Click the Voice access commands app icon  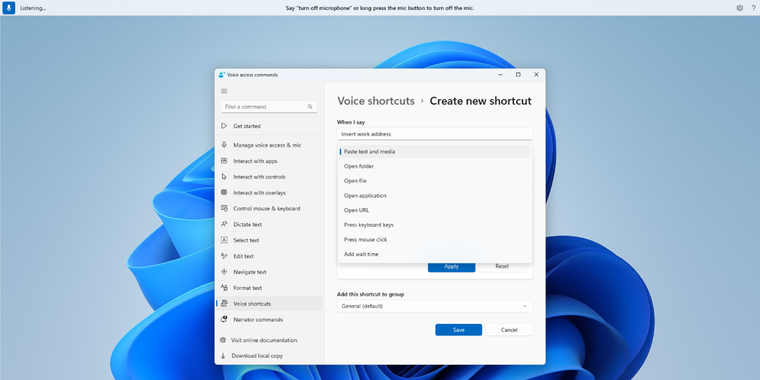222,75
